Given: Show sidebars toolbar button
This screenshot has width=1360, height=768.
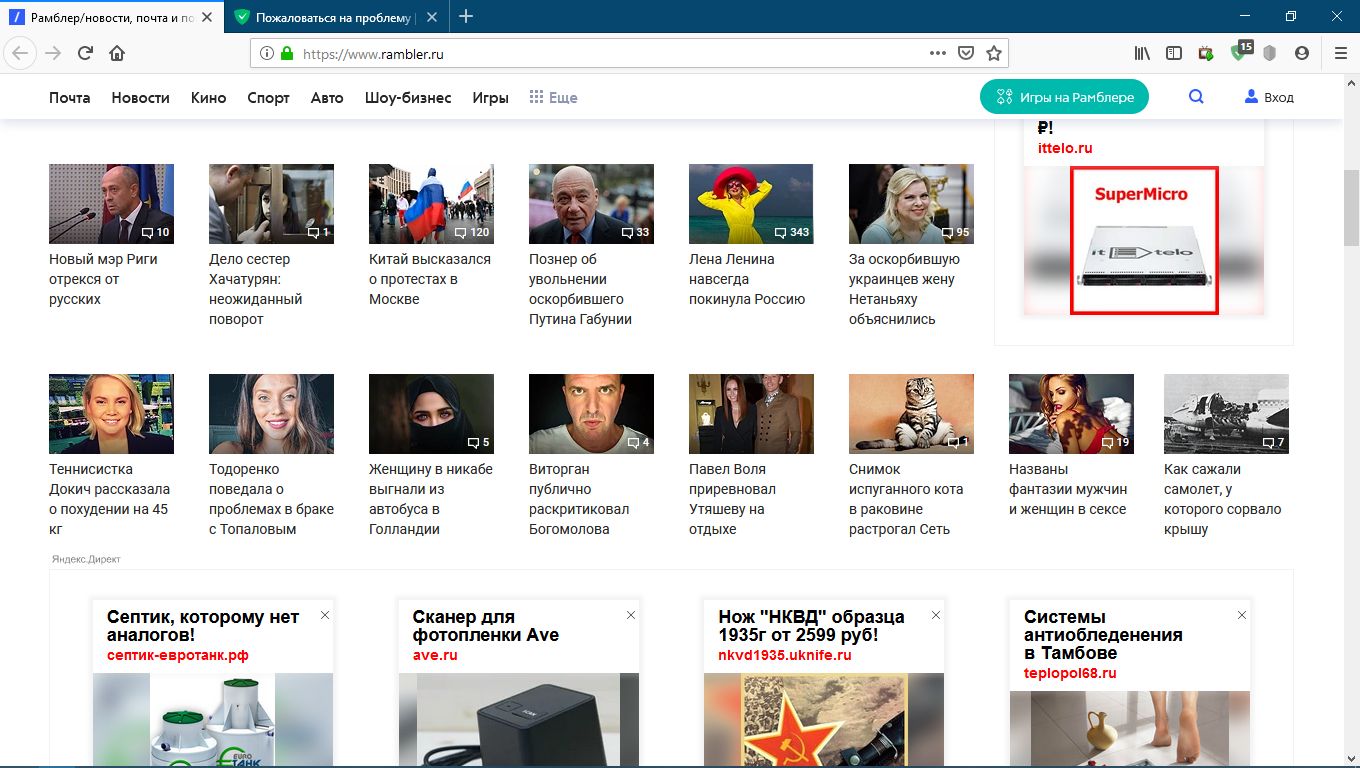Looking at the screenshot, I should point(1174,53).
